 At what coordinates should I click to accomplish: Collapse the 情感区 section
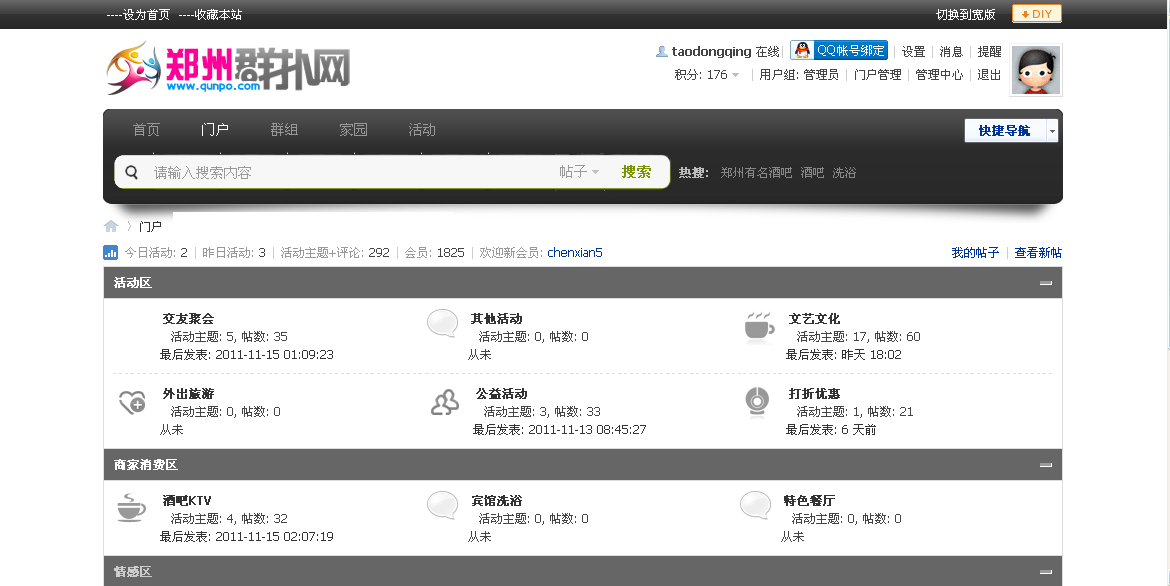point(1046,572)
